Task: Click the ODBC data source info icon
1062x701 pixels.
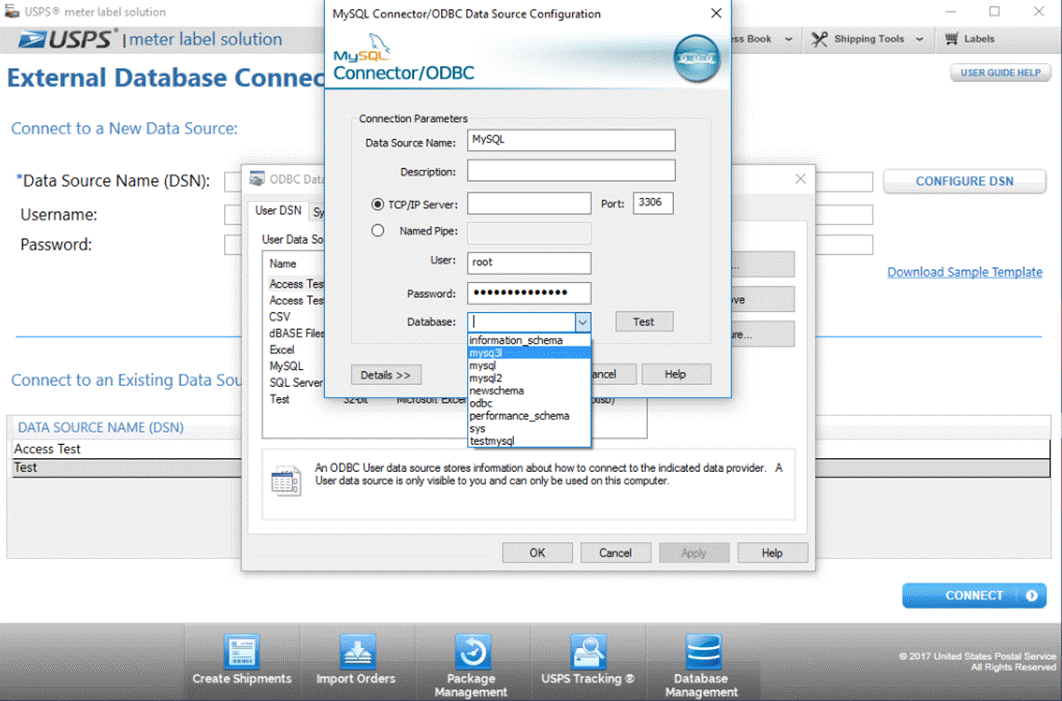Action: pyautogui.click(x=286, y=482)
